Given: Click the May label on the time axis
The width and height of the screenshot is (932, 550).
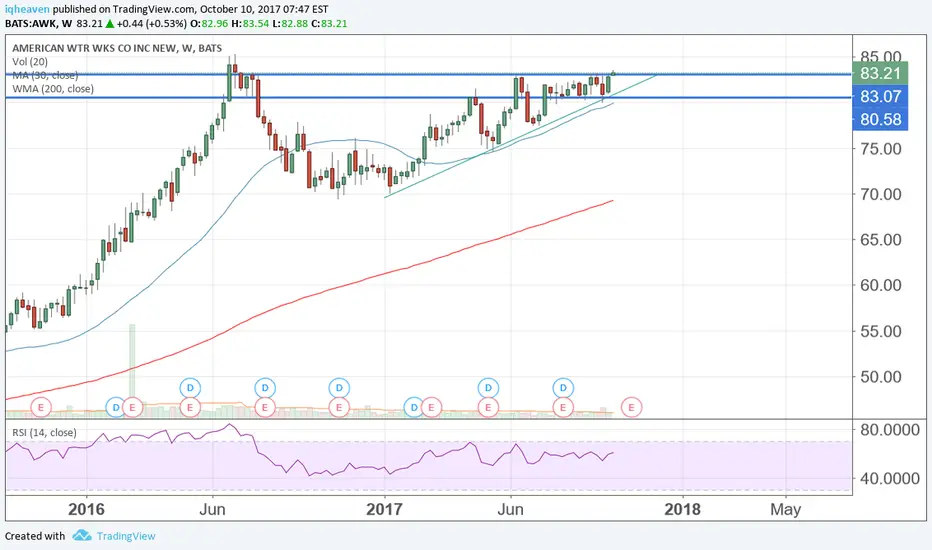Looking at the screenshot, I should (x=785, y=510).
